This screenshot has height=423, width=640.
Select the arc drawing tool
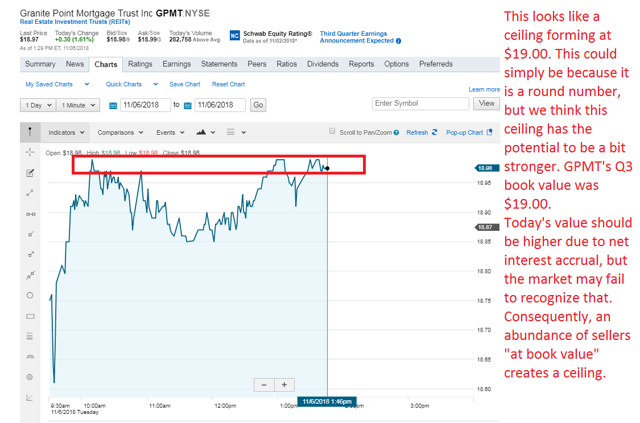point(30,357)
